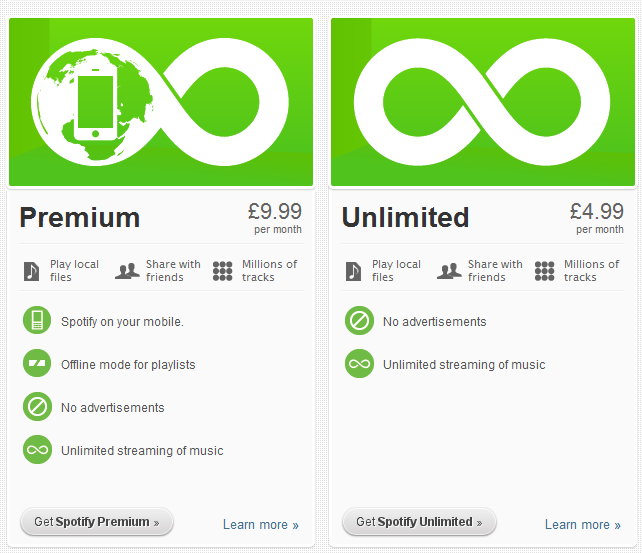Click the Unlimited Millions of tracks grid icon

(x=545, y=271)
